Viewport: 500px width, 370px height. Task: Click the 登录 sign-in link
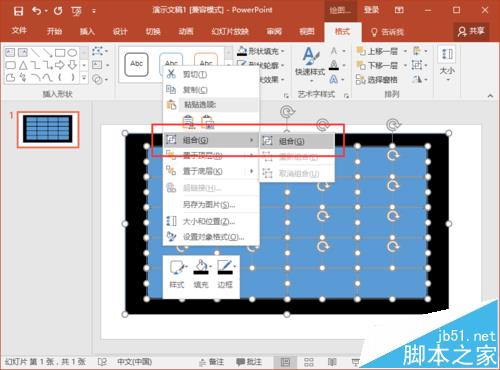(371, 10)
